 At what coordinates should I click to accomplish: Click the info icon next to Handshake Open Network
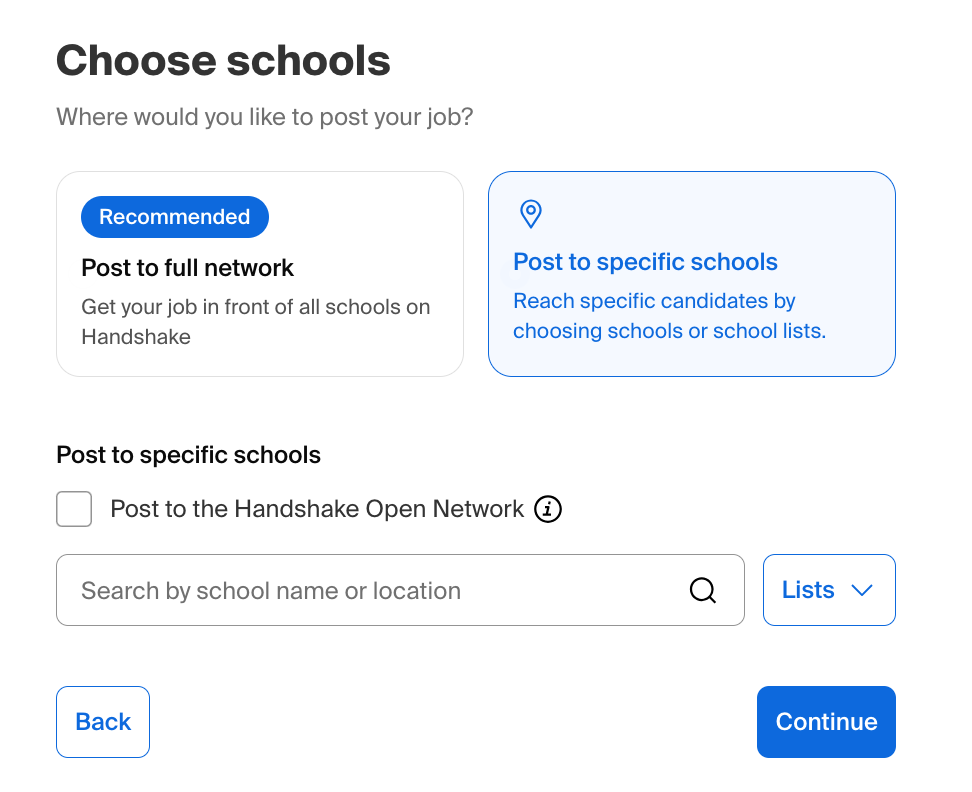[x=547, y=509]
